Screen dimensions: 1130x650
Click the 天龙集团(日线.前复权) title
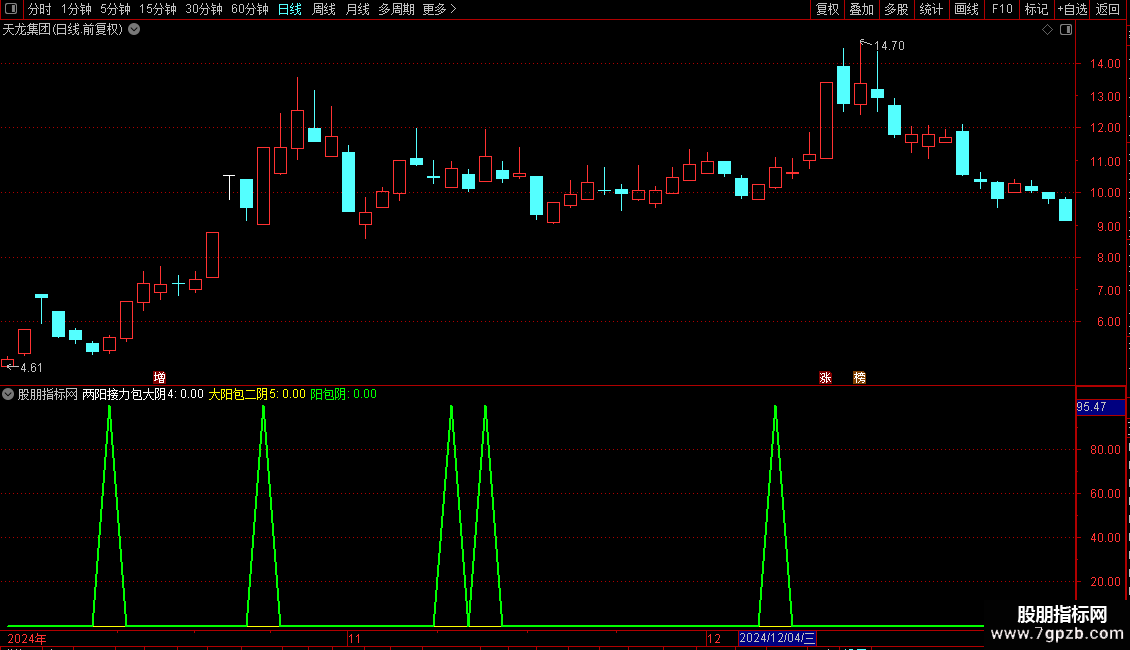[63, 30]
